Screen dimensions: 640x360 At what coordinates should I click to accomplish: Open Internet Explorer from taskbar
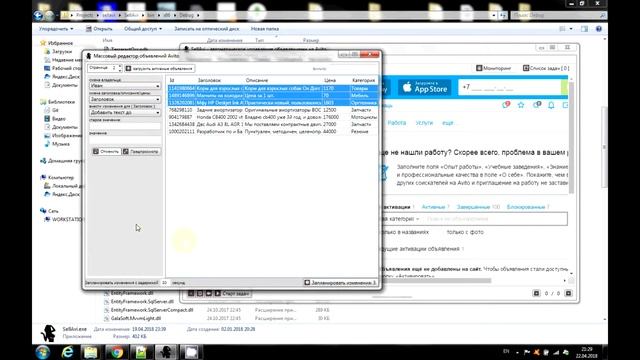click(x=67, y=352)
